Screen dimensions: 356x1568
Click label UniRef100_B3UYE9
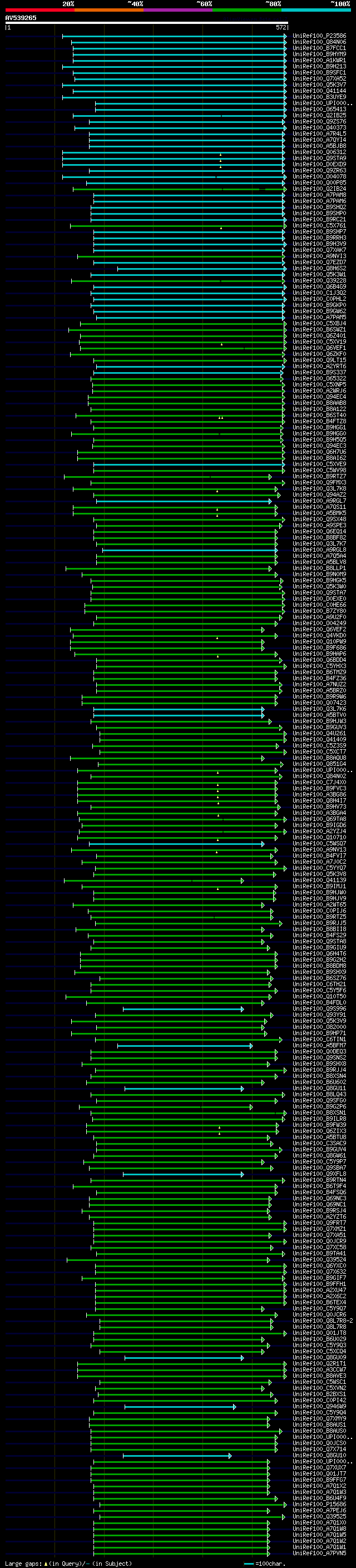tap(319, 97)
